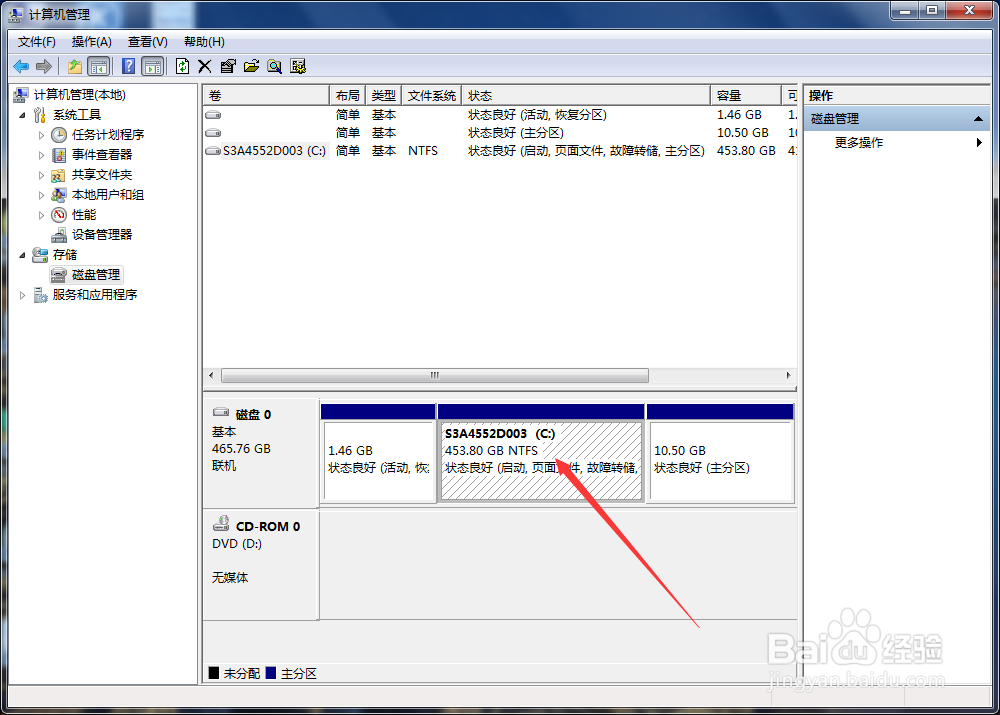Sort by the 容量 column header

pyautogui.click(x=746, y=96)
